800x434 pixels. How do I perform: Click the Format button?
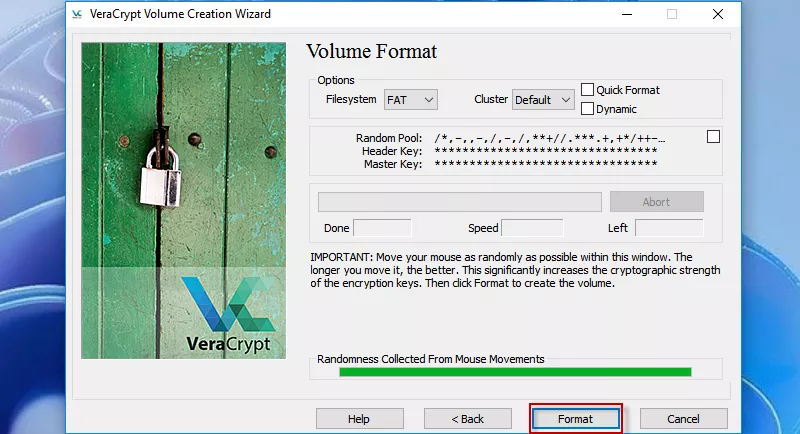(576, 419)
